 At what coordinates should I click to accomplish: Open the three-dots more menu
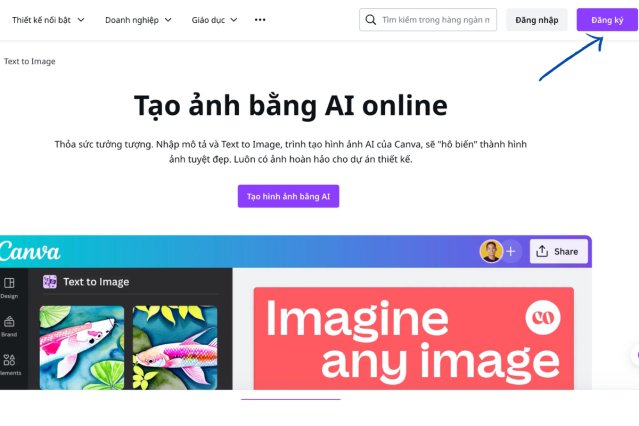(260, 20)
